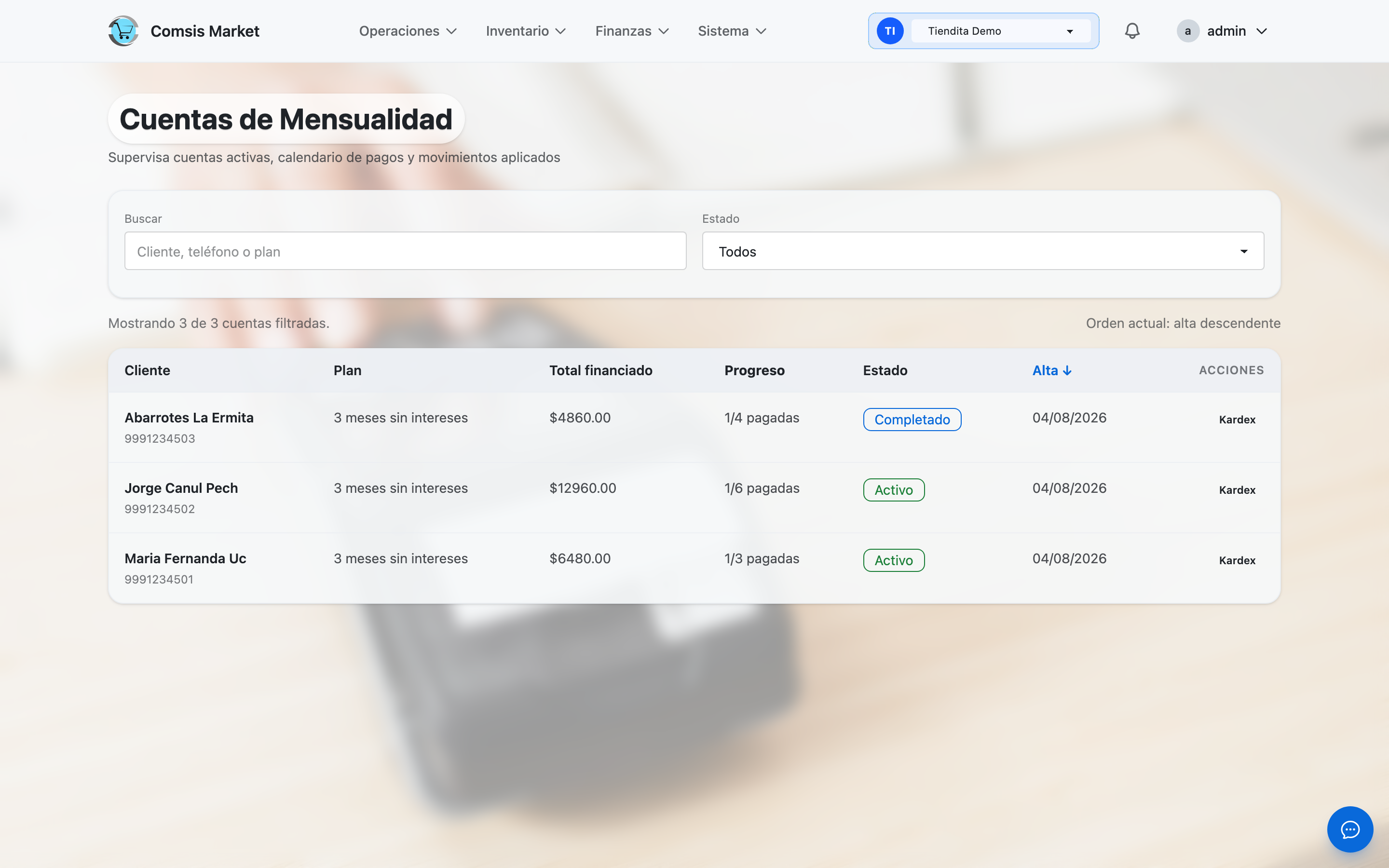Open the Operaciones menu
Viewport: 1389px width, 868px height.
408,31
